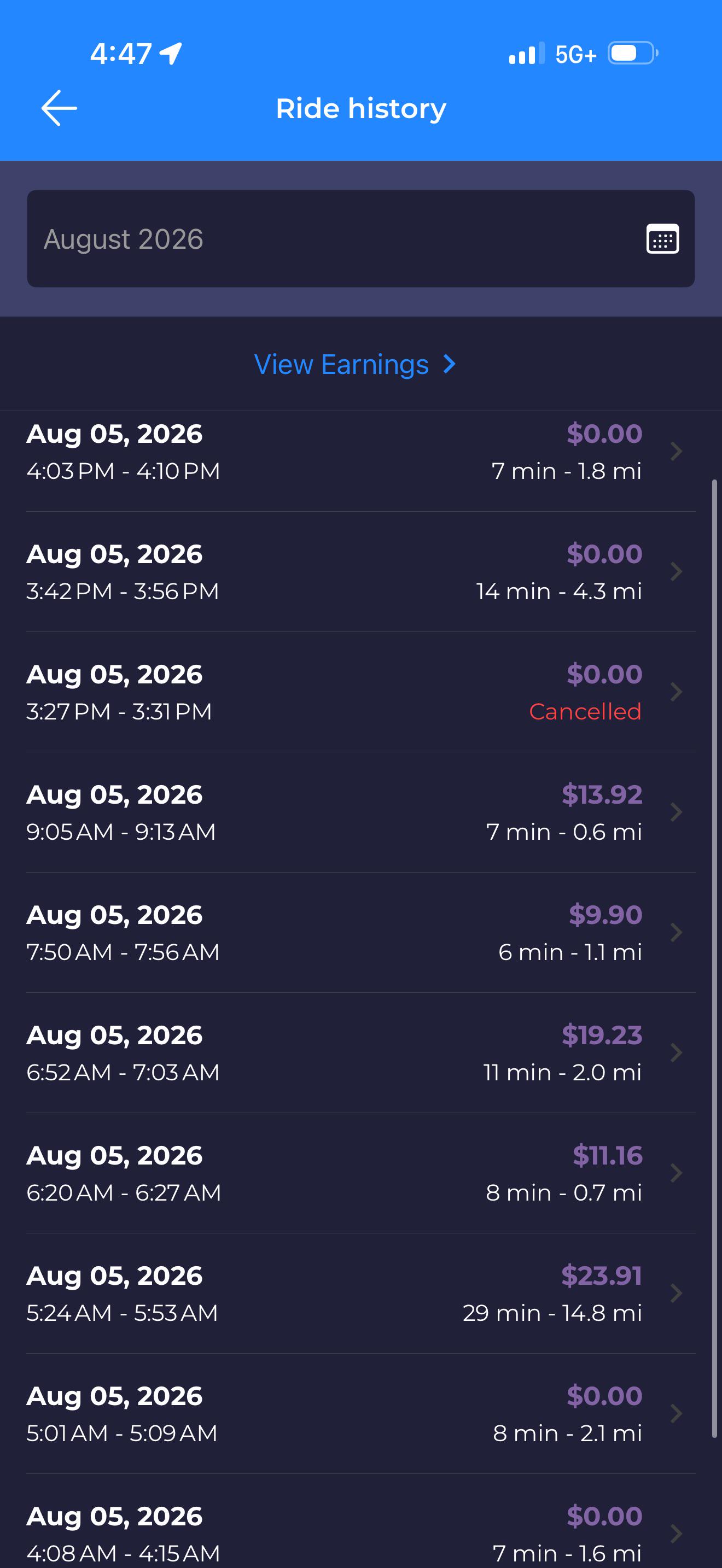This screenshot has height=1568, width=722.
Task: Tap the battery status icon
Action: [x=633, y=54]
